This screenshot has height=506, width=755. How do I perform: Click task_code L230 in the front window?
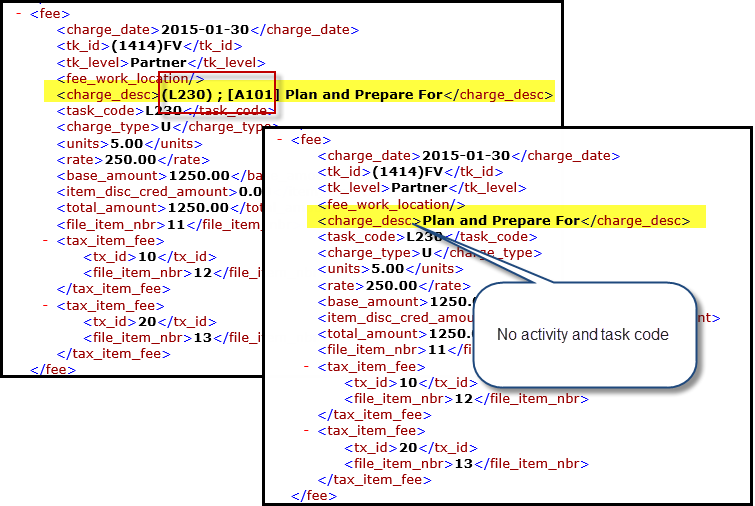point(428,237)
